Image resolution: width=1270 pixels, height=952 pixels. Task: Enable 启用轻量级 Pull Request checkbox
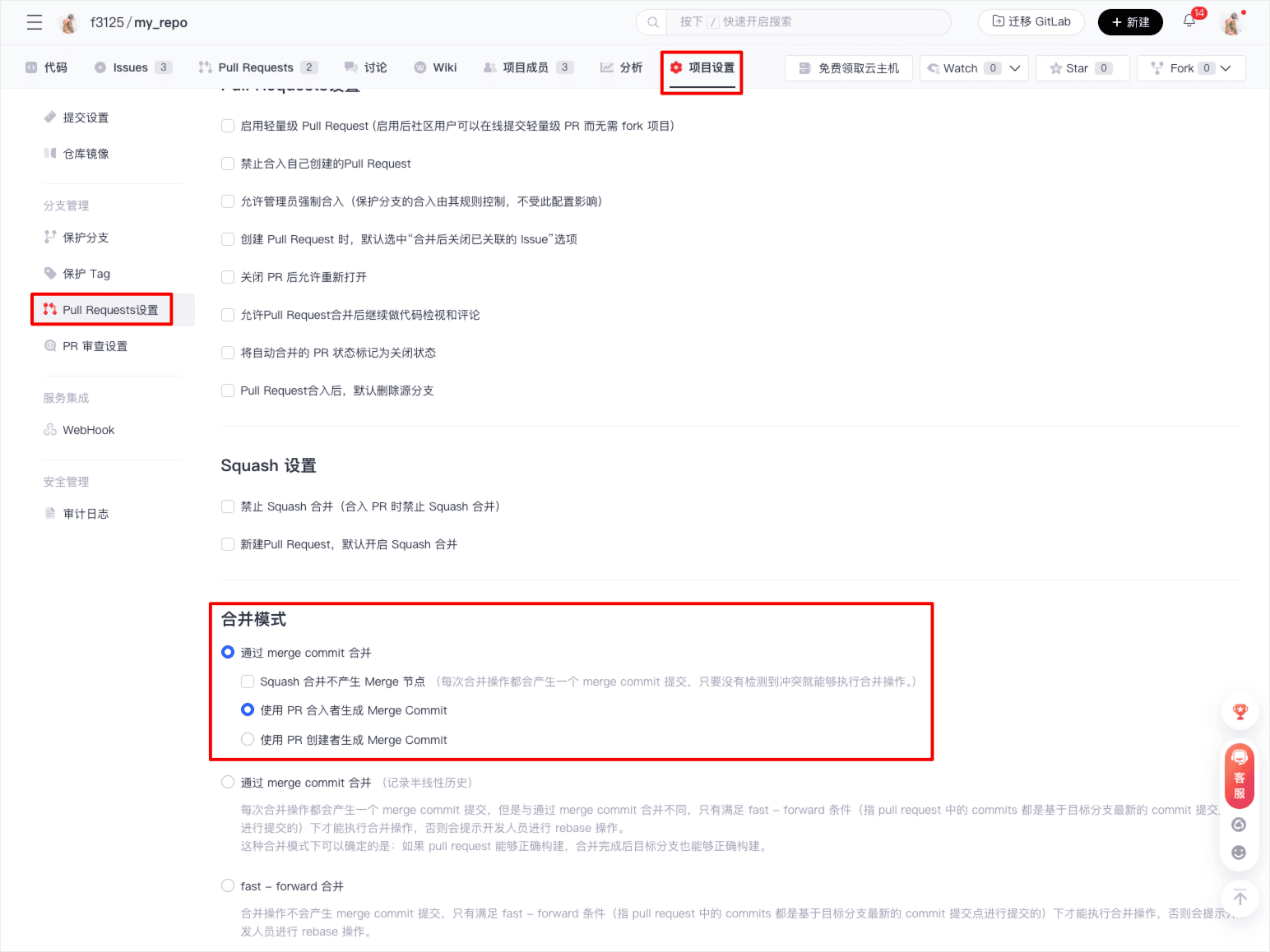click(x=228, y=126)
